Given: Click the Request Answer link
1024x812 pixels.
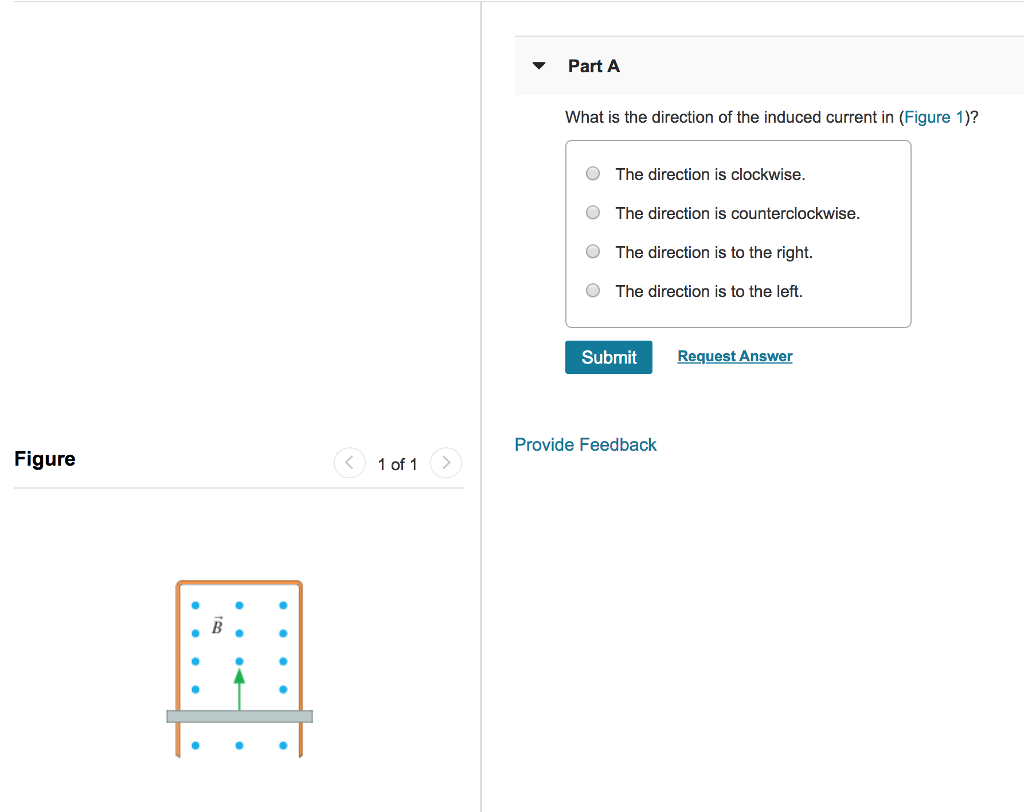Looking at the screenshot, I should [x=734, y=356].
